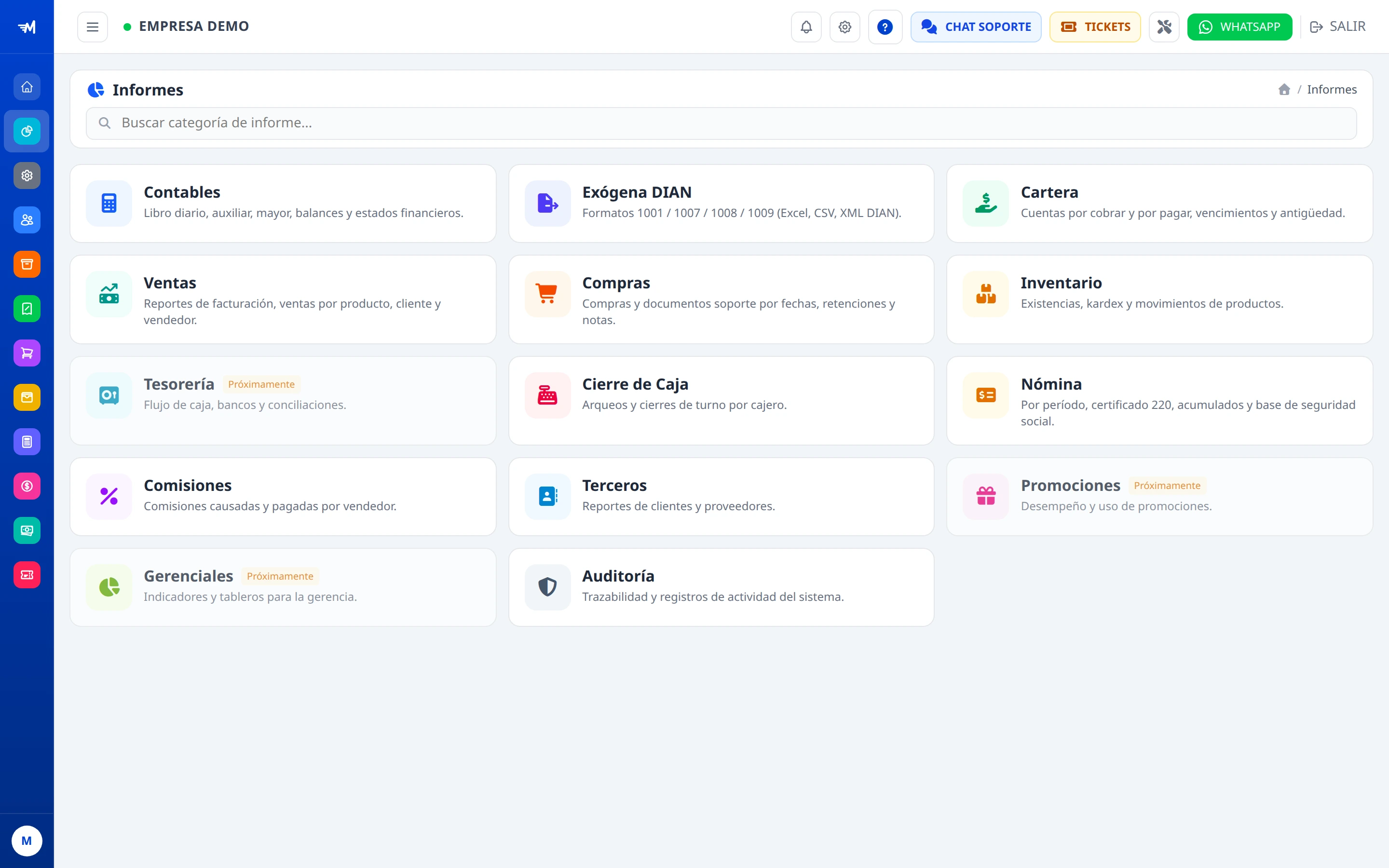This screenshot has height=868, width=1389.
Task: Open the purple shopping cart sidebar icon
Action: (x=27, y=353)
